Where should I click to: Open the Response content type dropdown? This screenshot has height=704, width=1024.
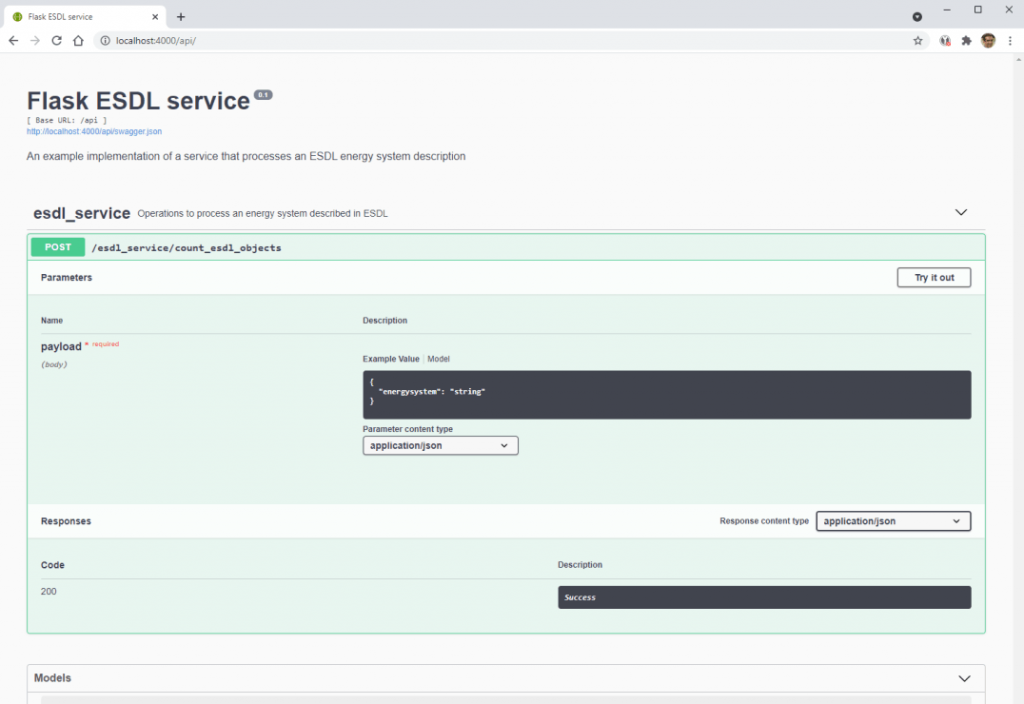(x=893, y=521)
